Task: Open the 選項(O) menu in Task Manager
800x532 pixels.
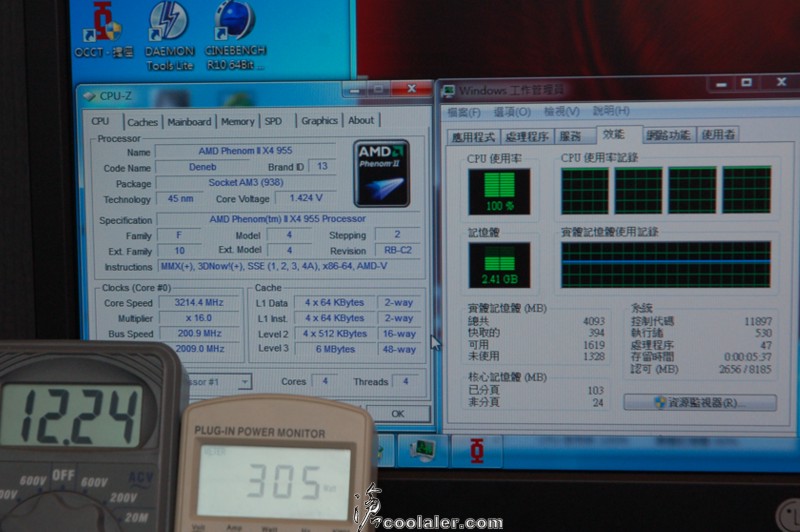Action: [512, 112]
